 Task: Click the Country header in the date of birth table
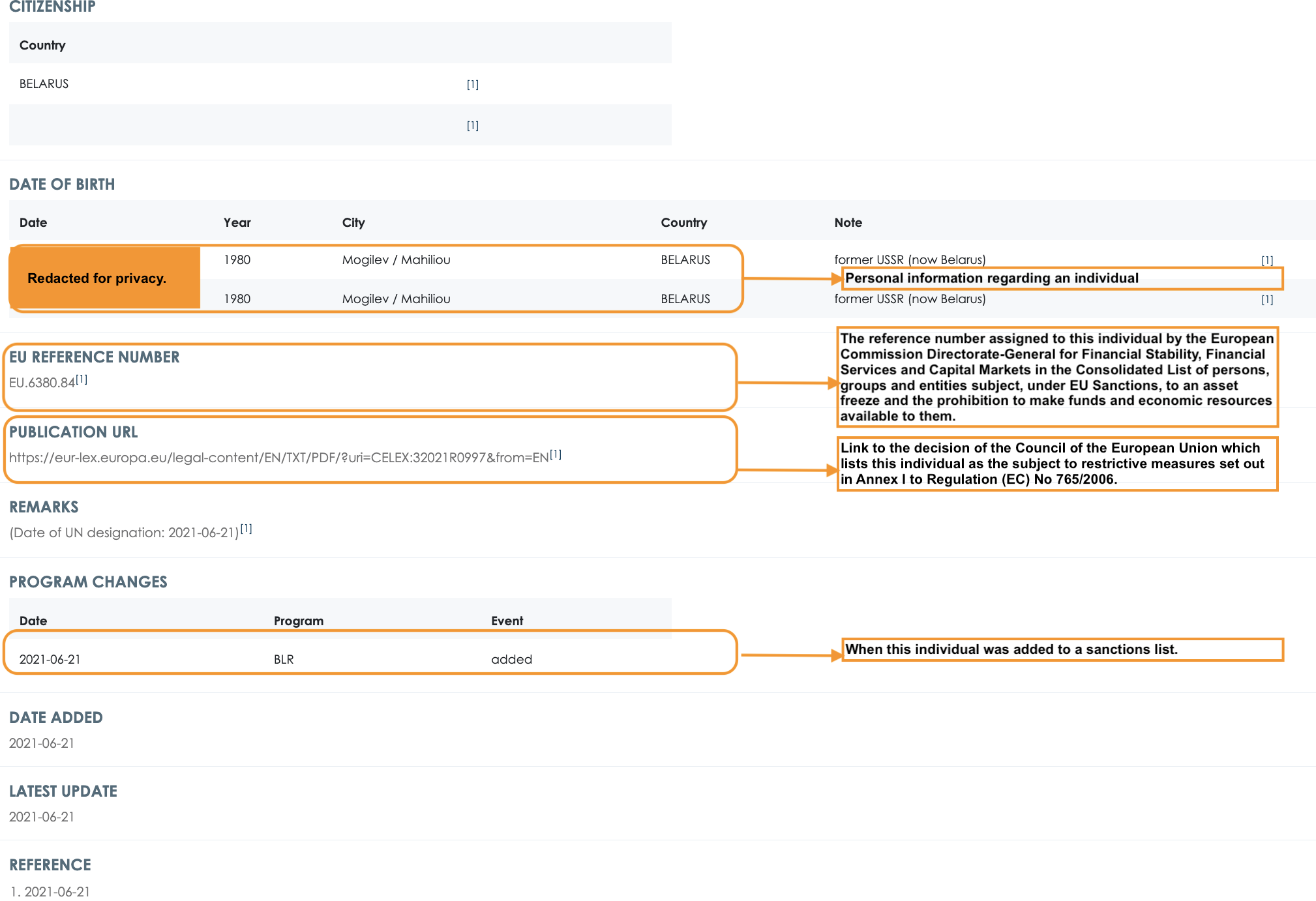click(684, 222)
